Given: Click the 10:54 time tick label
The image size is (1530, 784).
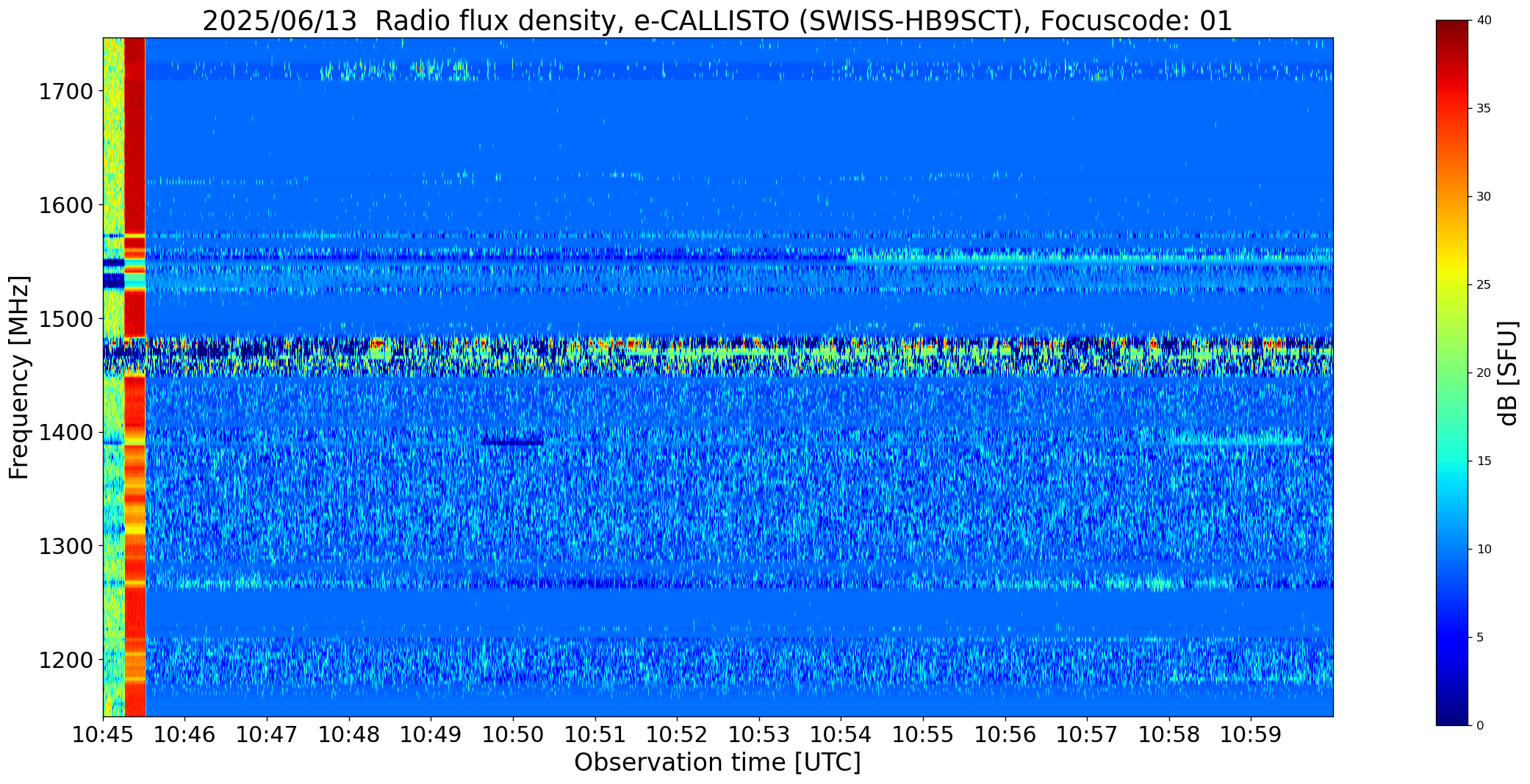Looking at the screenshot, I should click(841, 734).
